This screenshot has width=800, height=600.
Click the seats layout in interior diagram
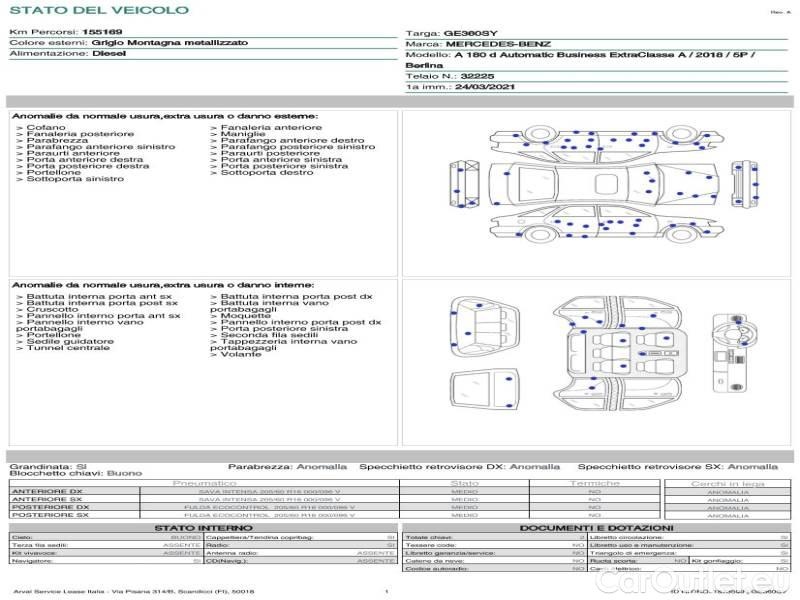628,353
